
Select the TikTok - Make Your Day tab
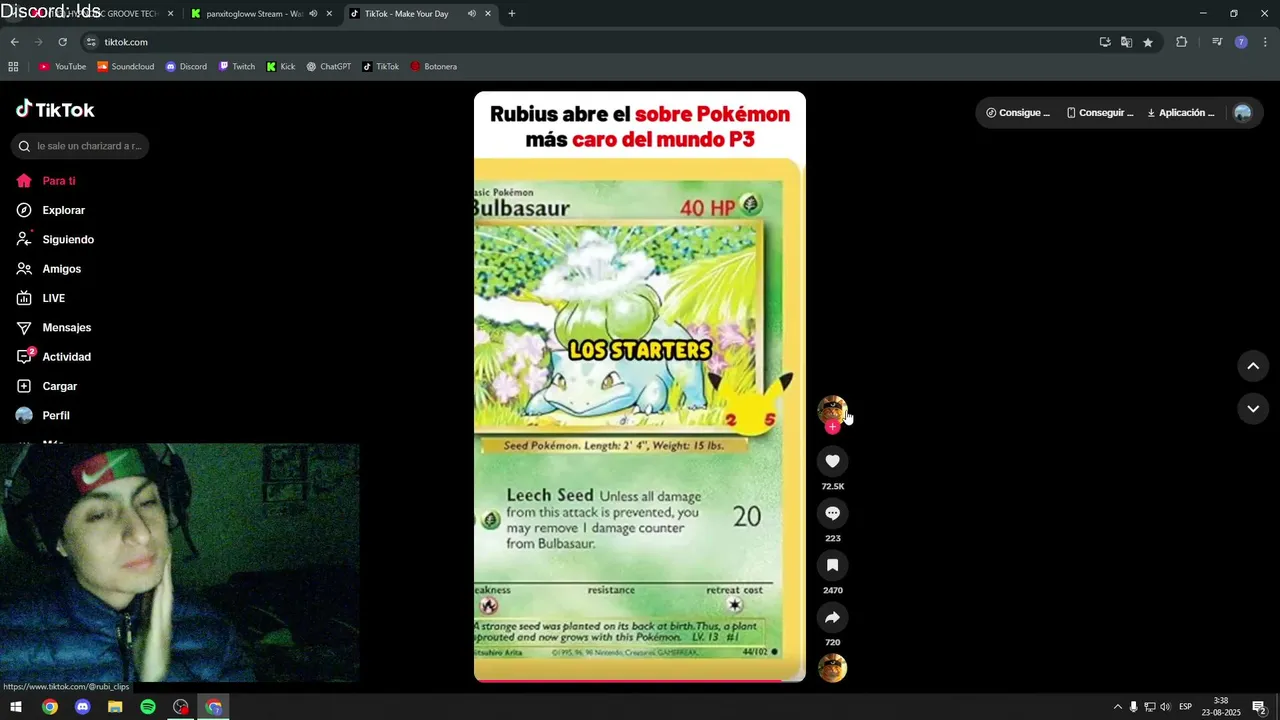click(x=420, y=14)
